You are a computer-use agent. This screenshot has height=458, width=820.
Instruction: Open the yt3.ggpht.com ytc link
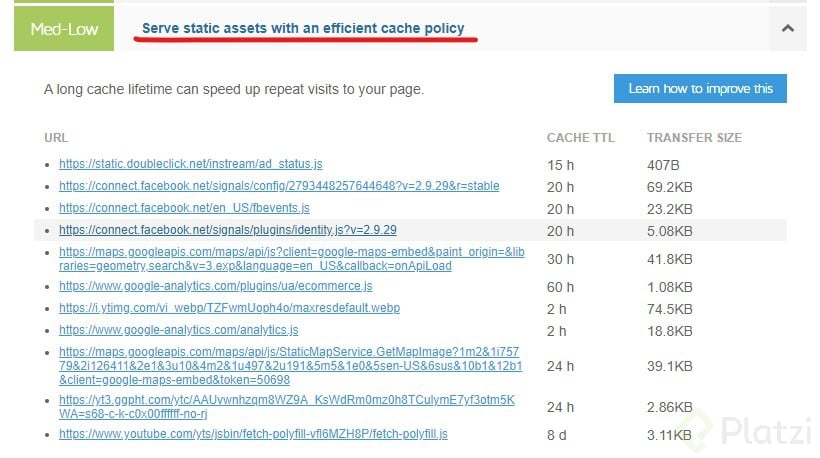(x=287, y=407)
